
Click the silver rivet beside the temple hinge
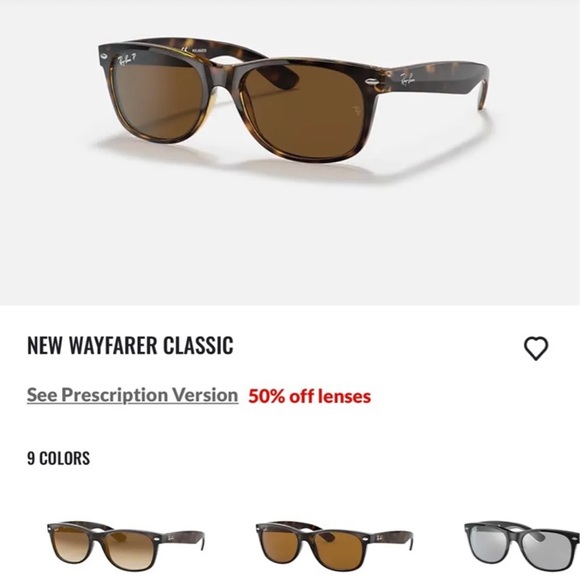(371, 80)
